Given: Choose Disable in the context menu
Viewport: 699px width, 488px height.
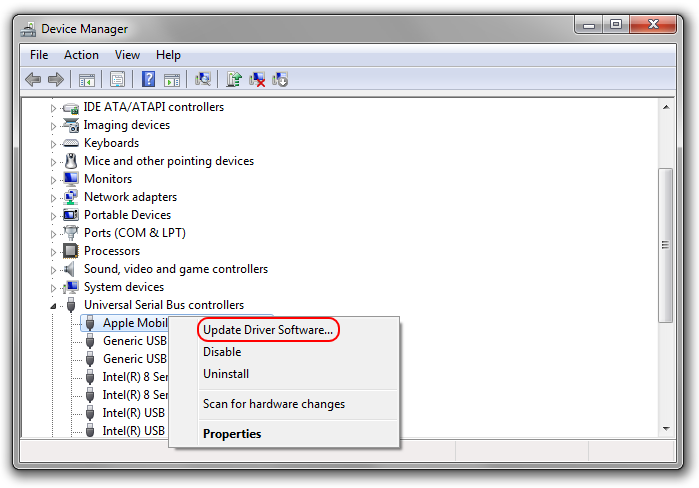Looking at the screenshot, I should (222, 352).
